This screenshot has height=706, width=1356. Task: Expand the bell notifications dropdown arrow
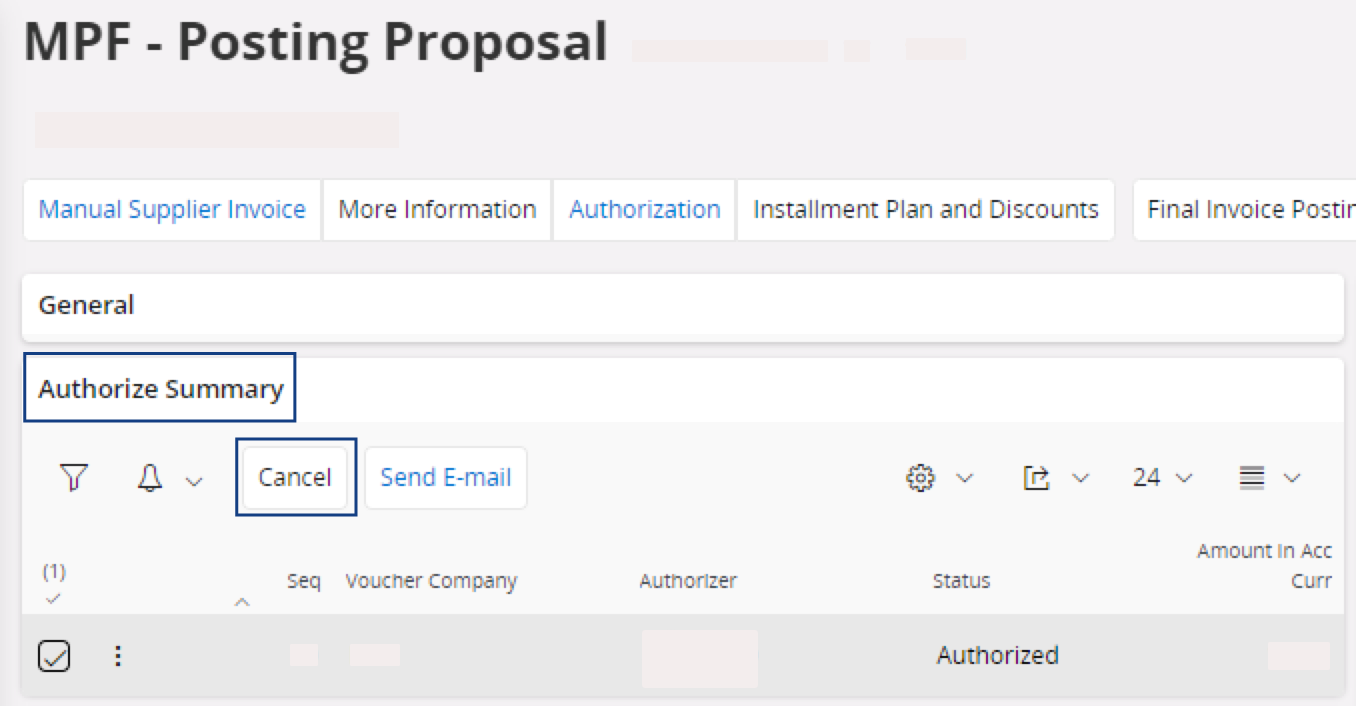tap(195, 480)
